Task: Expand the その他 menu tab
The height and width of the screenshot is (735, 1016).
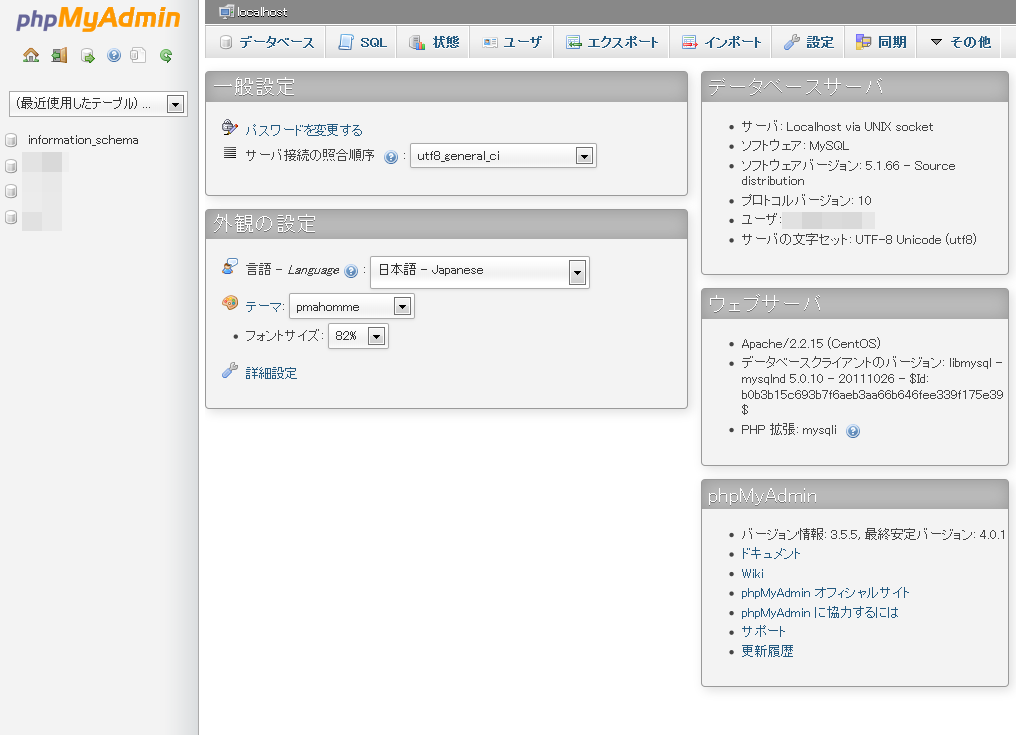Action: coord(960,42)
